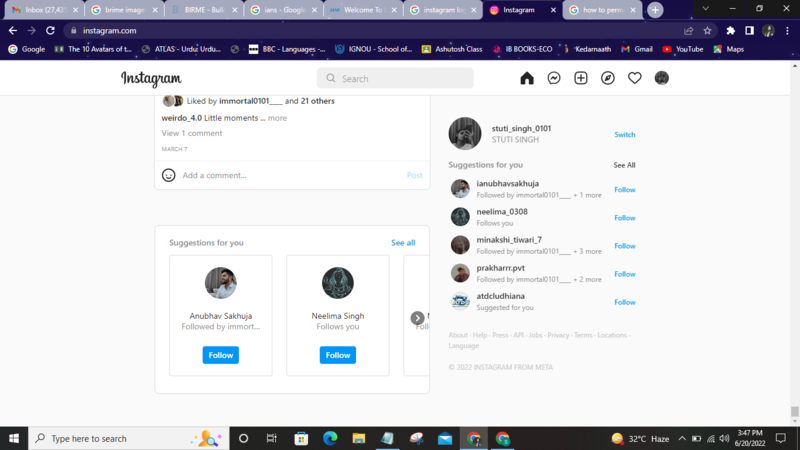Share this page icon in address bar
This screenshot has height=450, width=800.
(688, 31)
